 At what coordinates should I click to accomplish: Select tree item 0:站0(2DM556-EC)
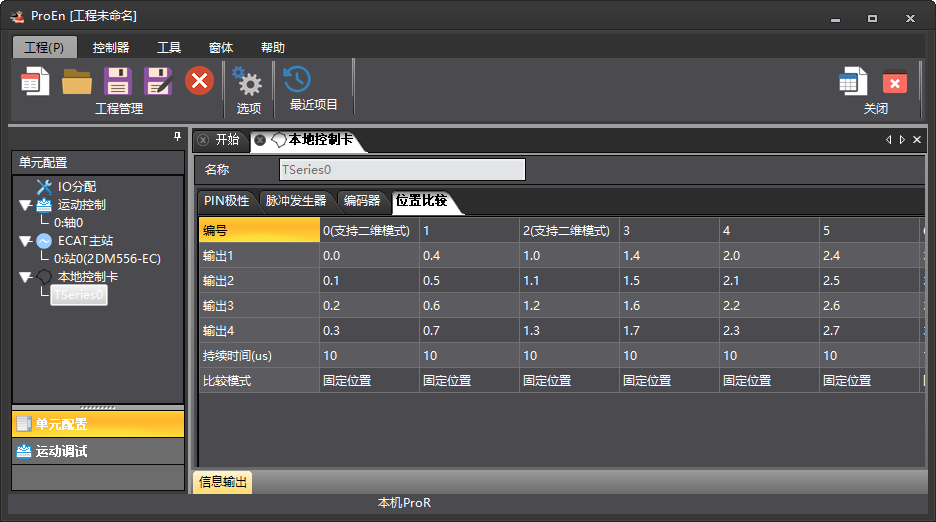coord(107,259)
